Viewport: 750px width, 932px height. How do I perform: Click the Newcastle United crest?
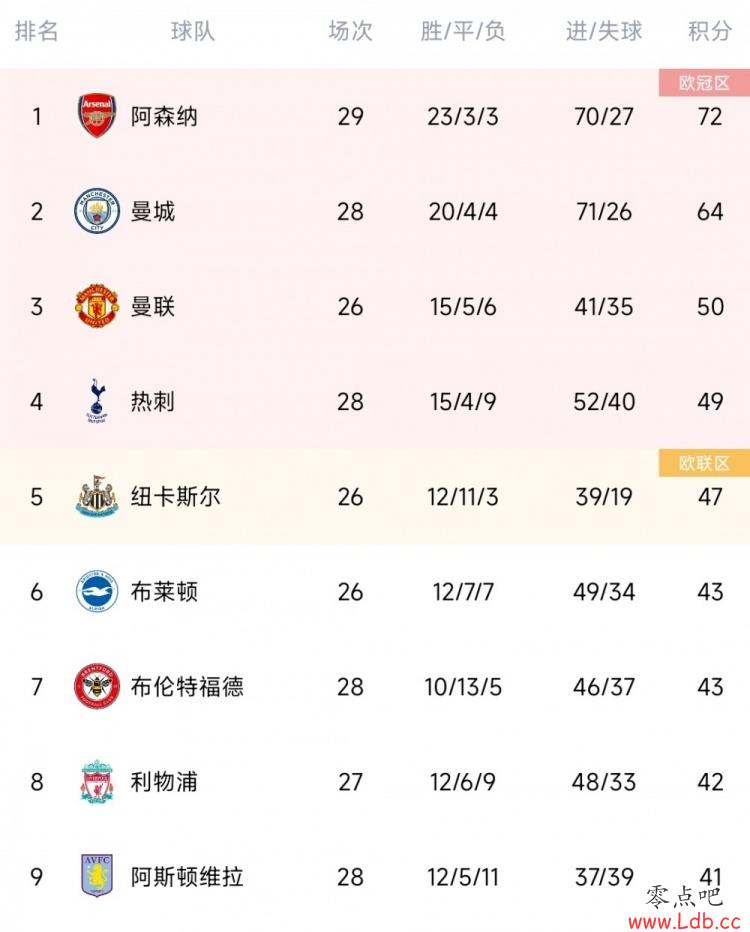(x=97, y=496)
